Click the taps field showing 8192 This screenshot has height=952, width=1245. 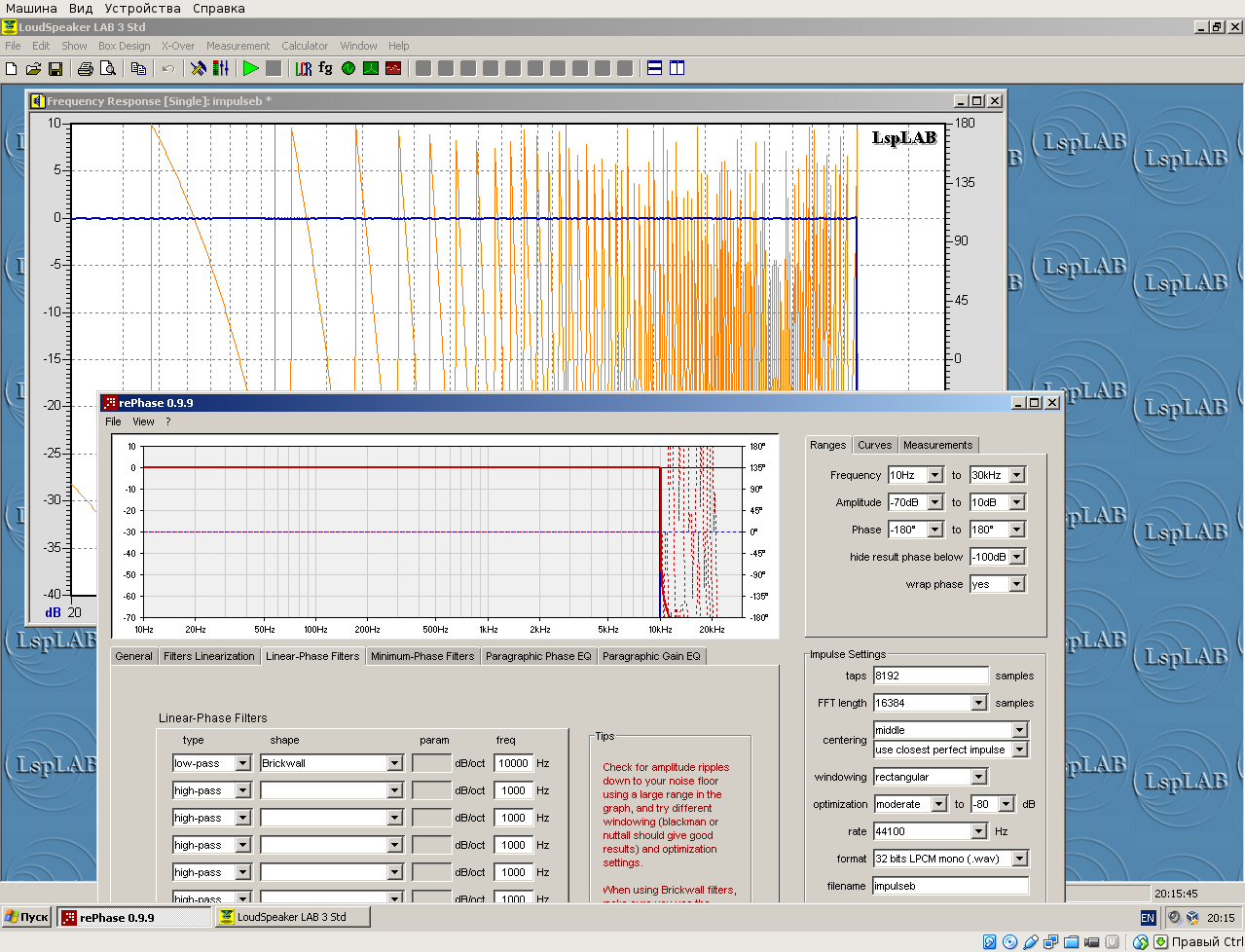[931, 676]
